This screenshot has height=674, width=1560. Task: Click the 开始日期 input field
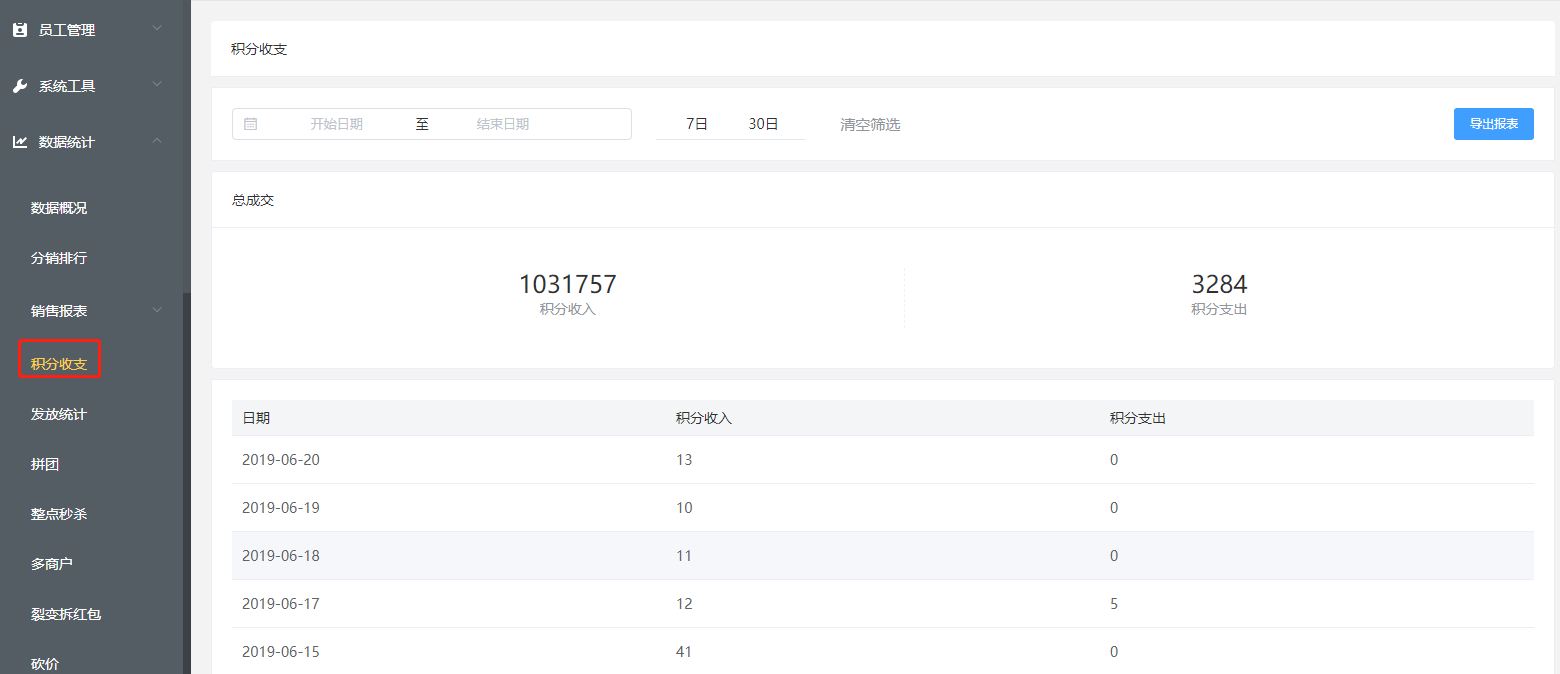tap(336, 124)
